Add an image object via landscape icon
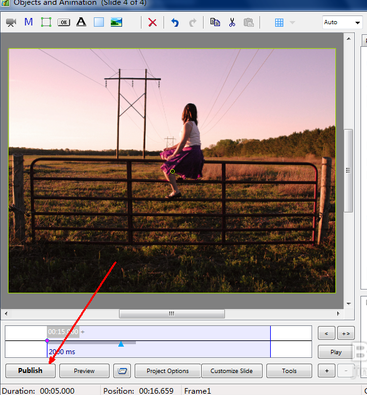 [116, 22]
